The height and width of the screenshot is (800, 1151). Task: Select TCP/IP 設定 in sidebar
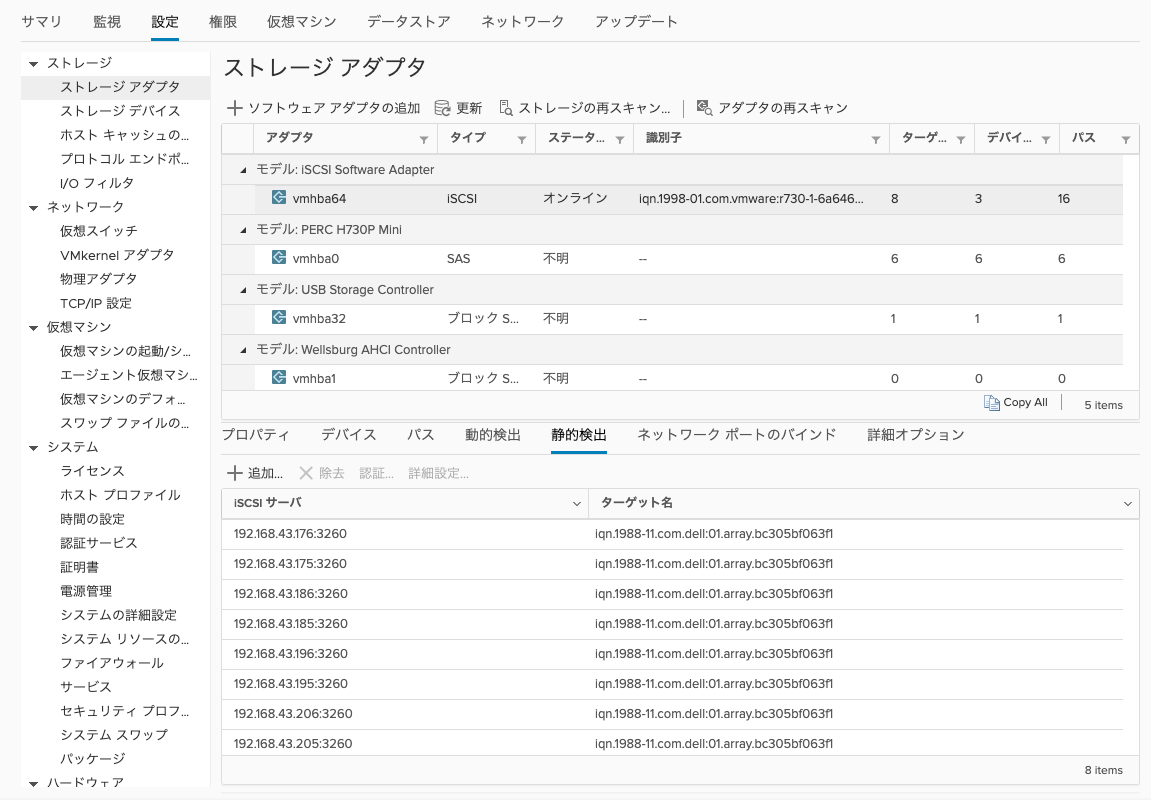pos(96,303)
